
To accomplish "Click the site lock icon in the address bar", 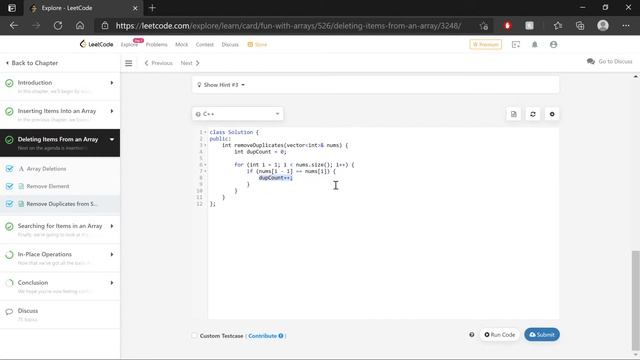I will click(x=105, y=26).
